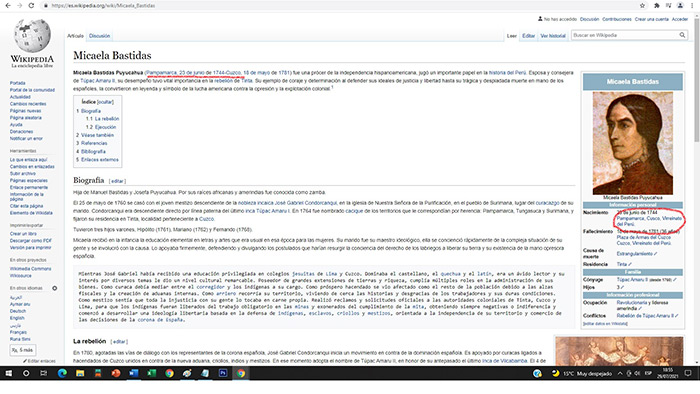Screen dimensions: 700x394
Task: Click editar beside La rebelión heading
Action: pos(119,342)
